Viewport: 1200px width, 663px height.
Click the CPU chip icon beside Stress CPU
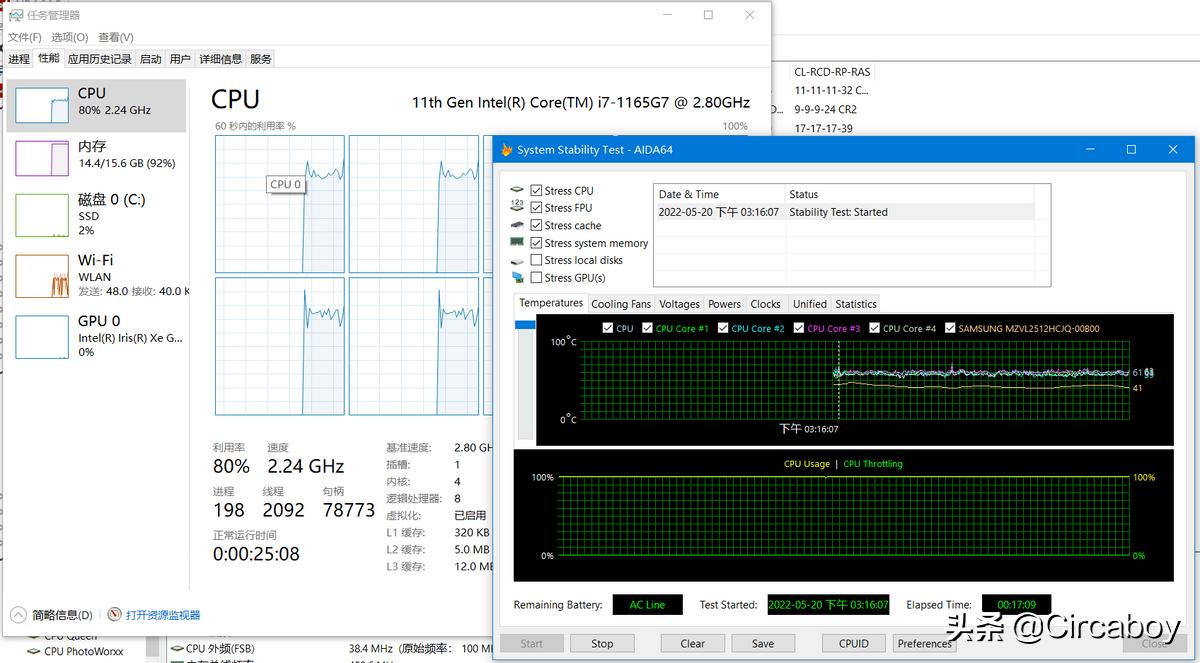coord(517,189)
